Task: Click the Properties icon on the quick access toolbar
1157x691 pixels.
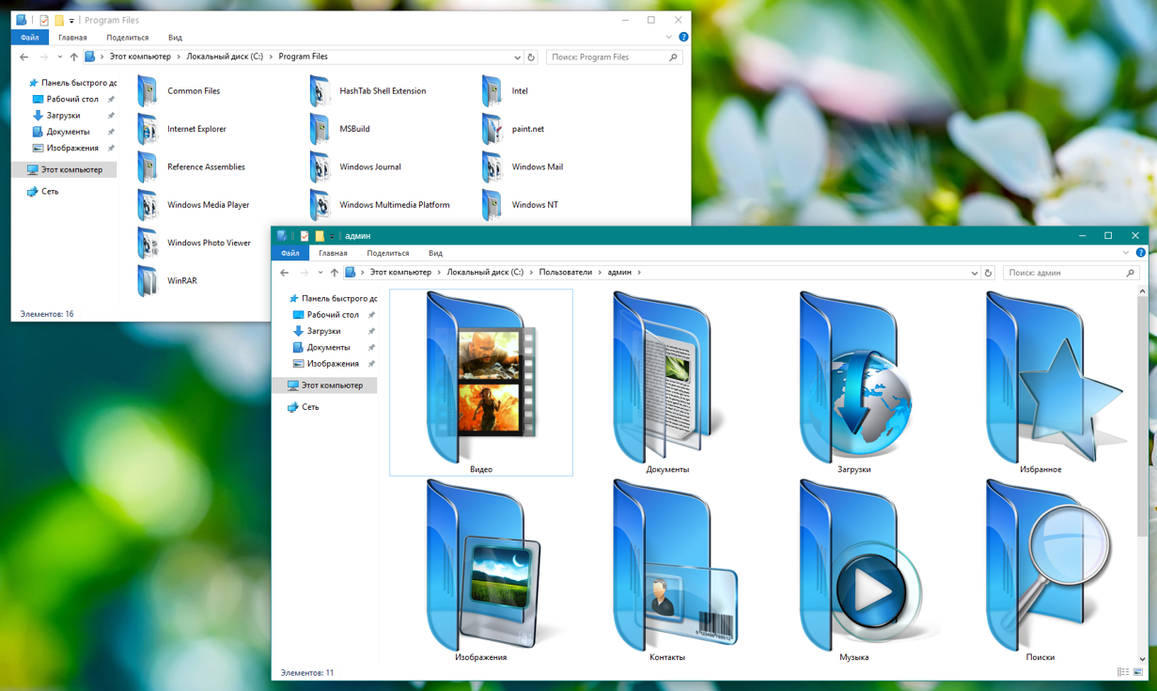Action: [x=303, y=236]
